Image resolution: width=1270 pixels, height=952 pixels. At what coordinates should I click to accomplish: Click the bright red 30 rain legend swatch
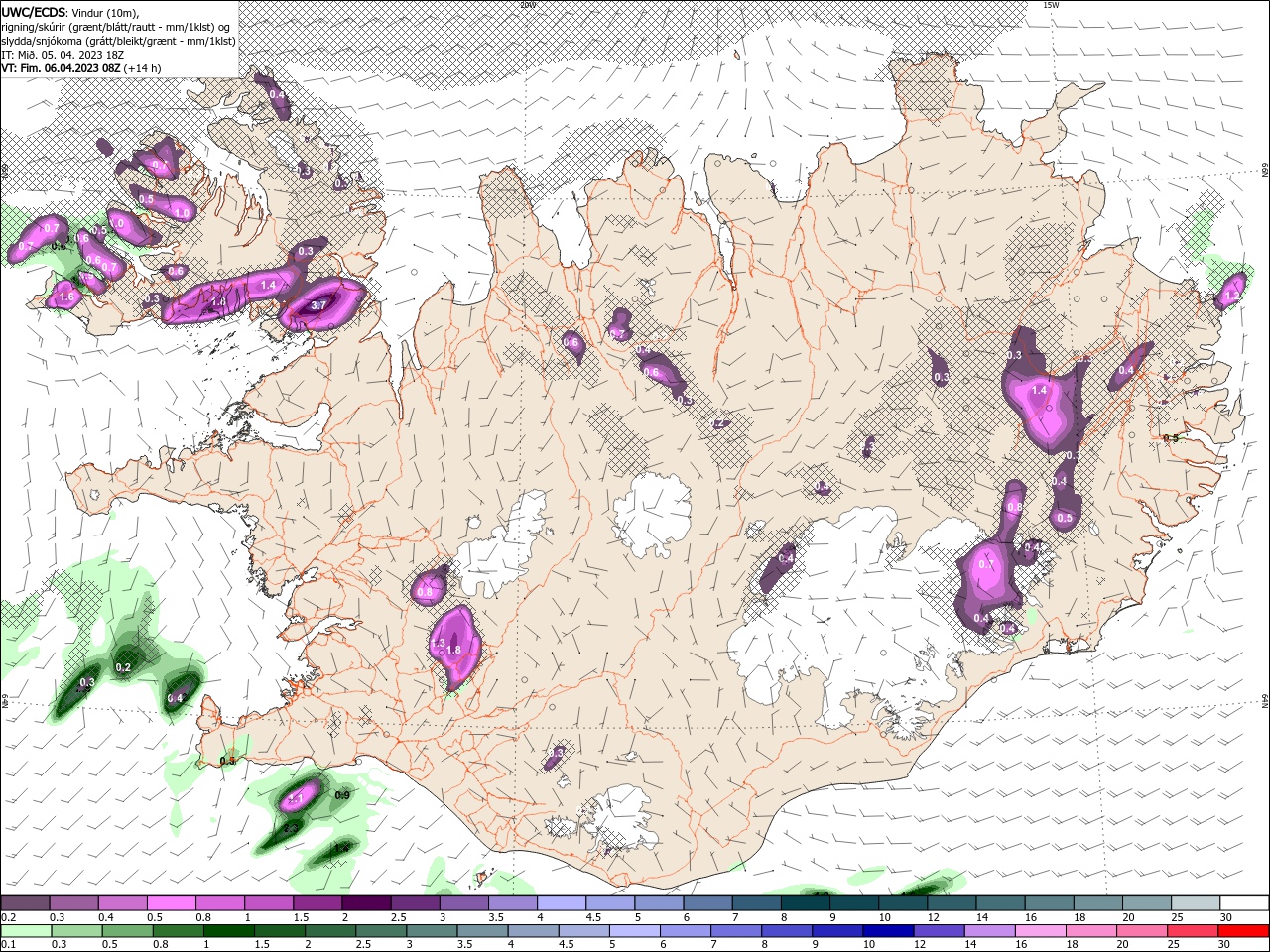1243,931
